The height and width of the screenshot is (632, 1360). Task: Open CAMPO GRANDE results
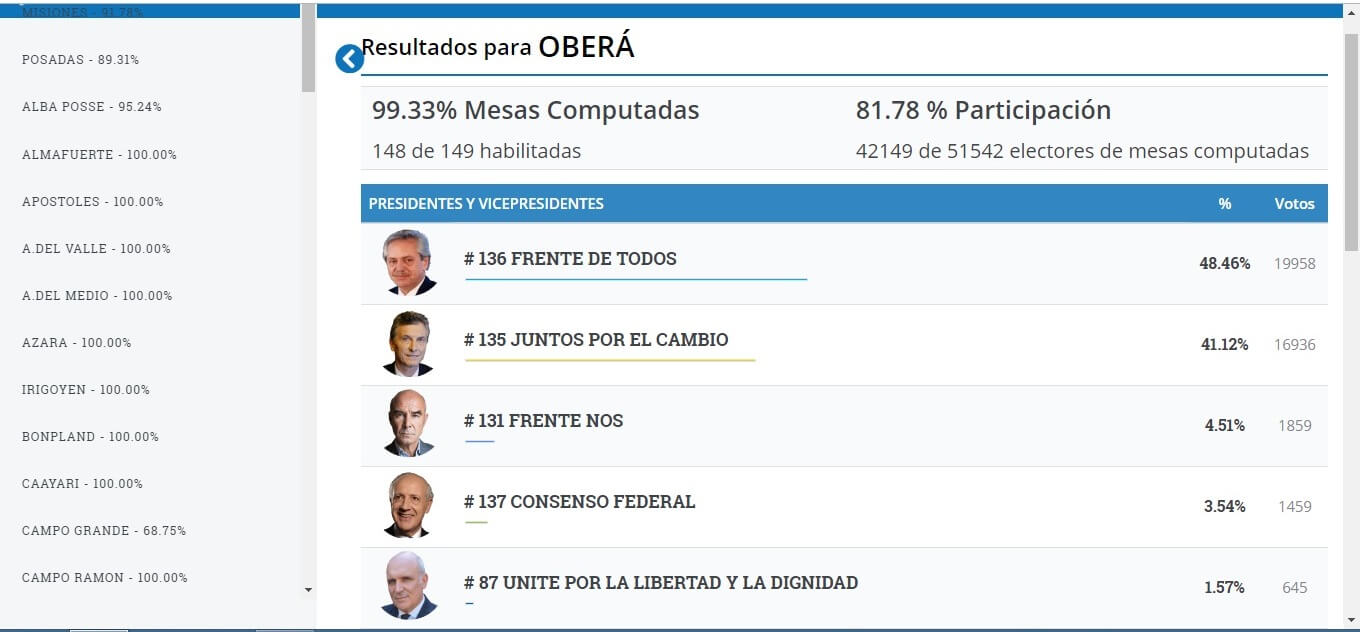[x=104, y=531]
